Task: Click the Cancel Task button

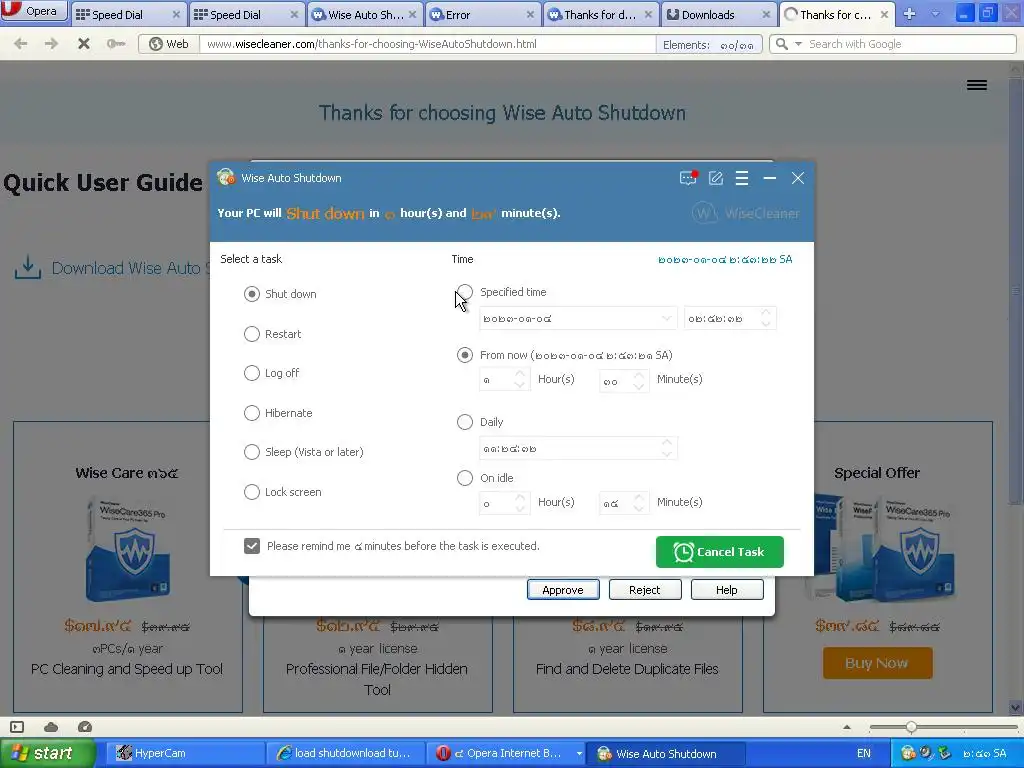Action: [720, 552]
